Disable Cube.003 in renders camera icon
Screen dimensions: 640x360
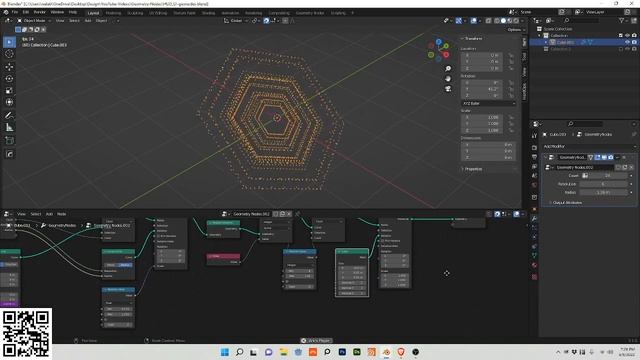634,42
